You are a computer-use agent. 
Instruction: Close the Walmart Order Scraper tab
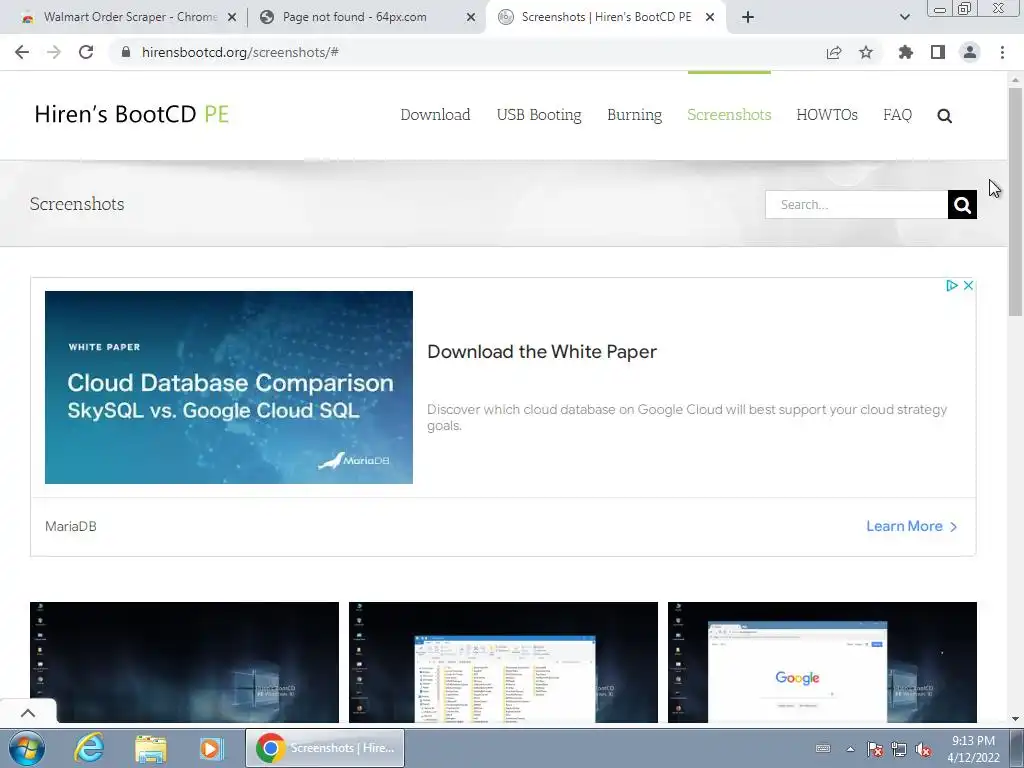pos(232,18)
